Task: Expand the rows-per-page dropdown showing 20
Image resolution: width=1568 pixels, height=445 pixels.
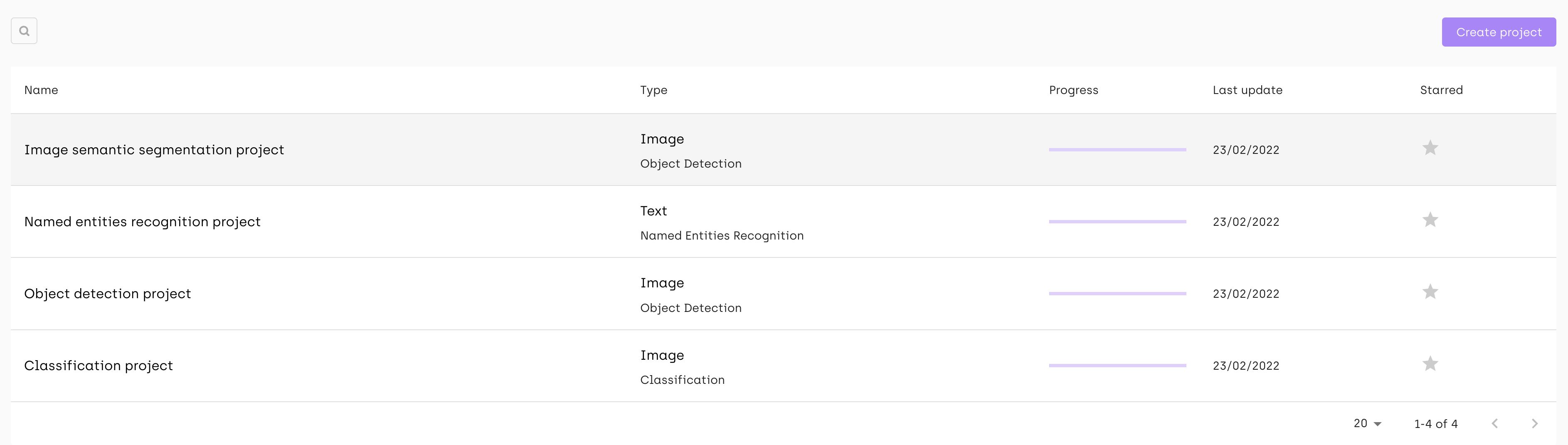Action: (x=1367, y=424)
